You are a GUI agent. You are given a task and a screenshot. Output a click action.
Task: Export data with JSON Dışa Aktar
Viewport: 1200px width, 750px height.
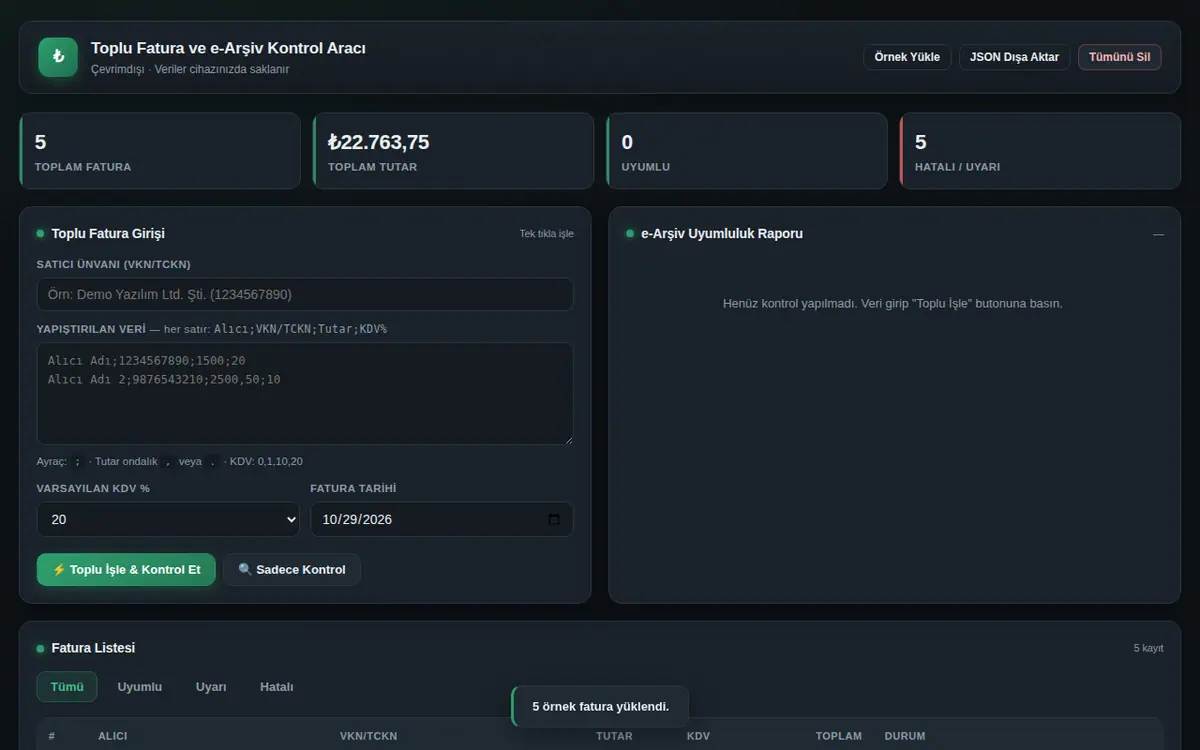coord(1015,57)
